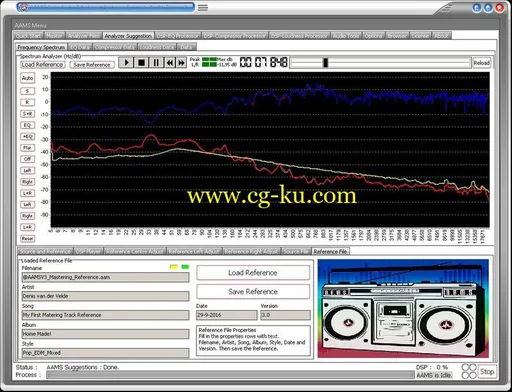Open the Reference Centre Adjust tab
The width and height of the screenshot is (512, 392).
point(135,251)
